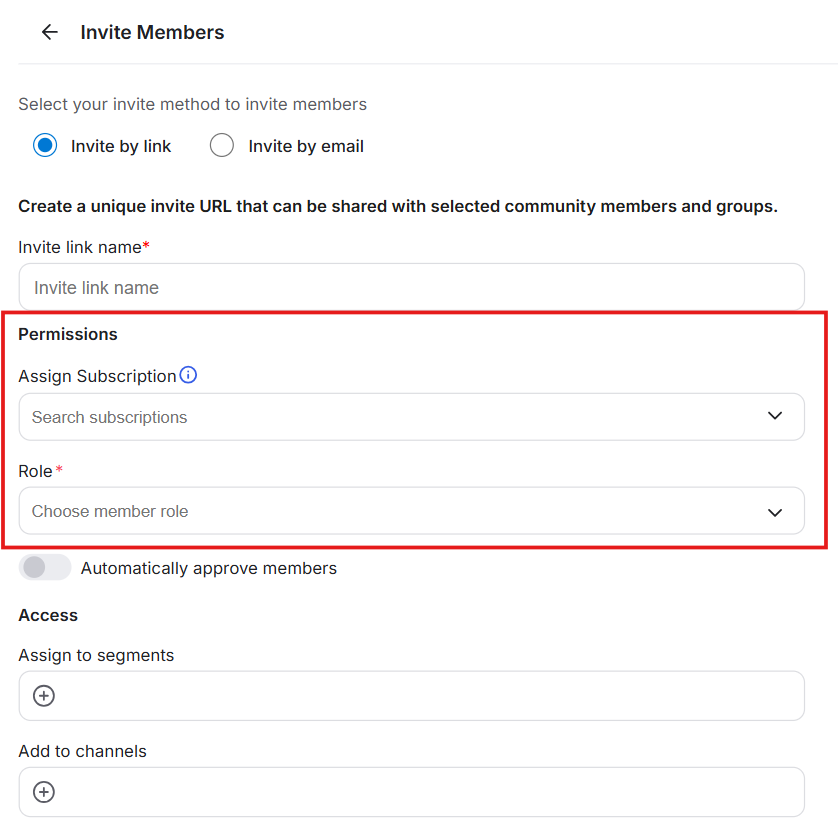Expand the Search subscriptions chevron arrow
This screenshot has width=838, height=826.
pyautogui.click(x=775, y=416)
